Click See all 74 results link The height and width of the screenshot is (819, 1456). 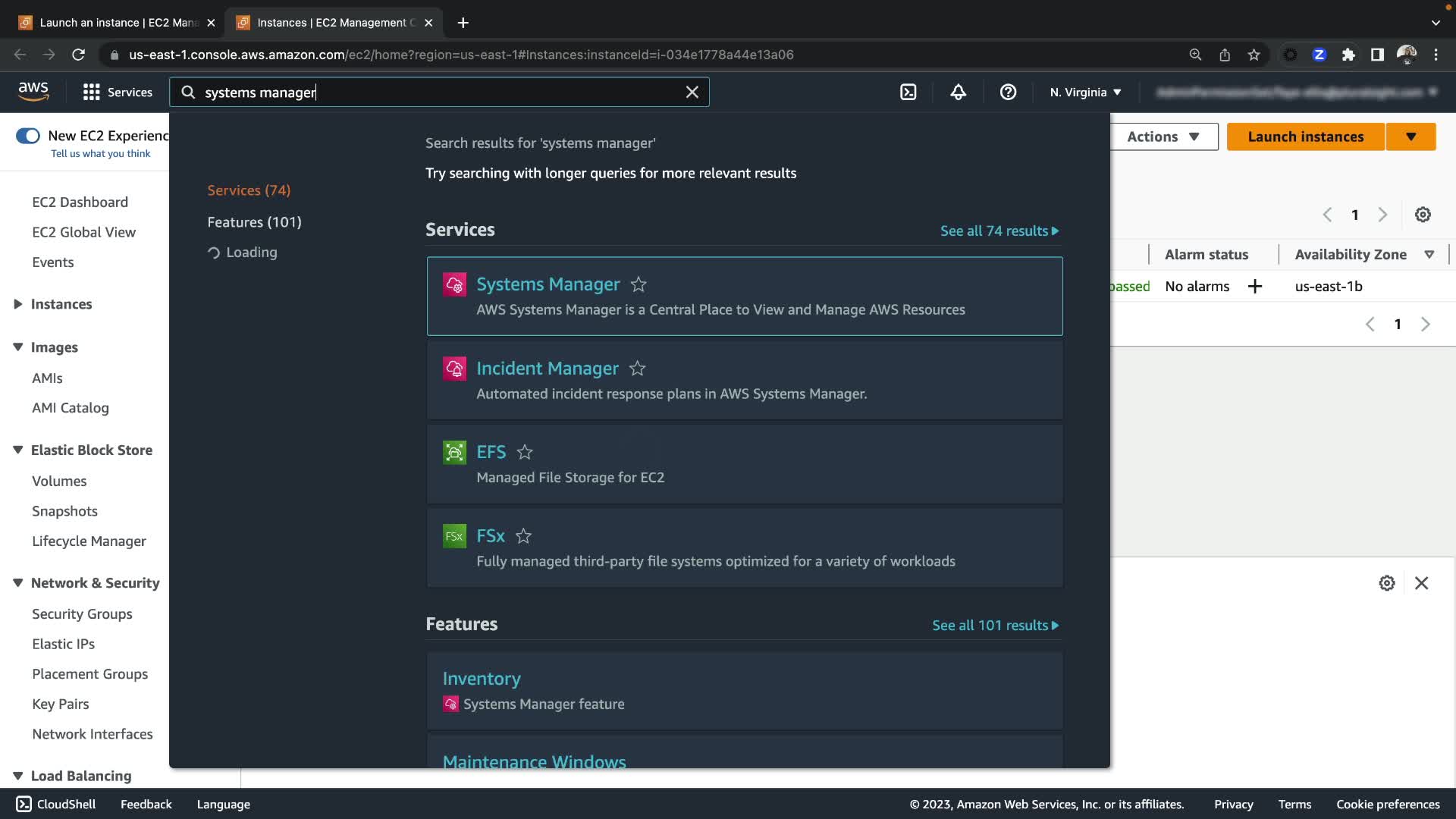click(x=999, y=231)
